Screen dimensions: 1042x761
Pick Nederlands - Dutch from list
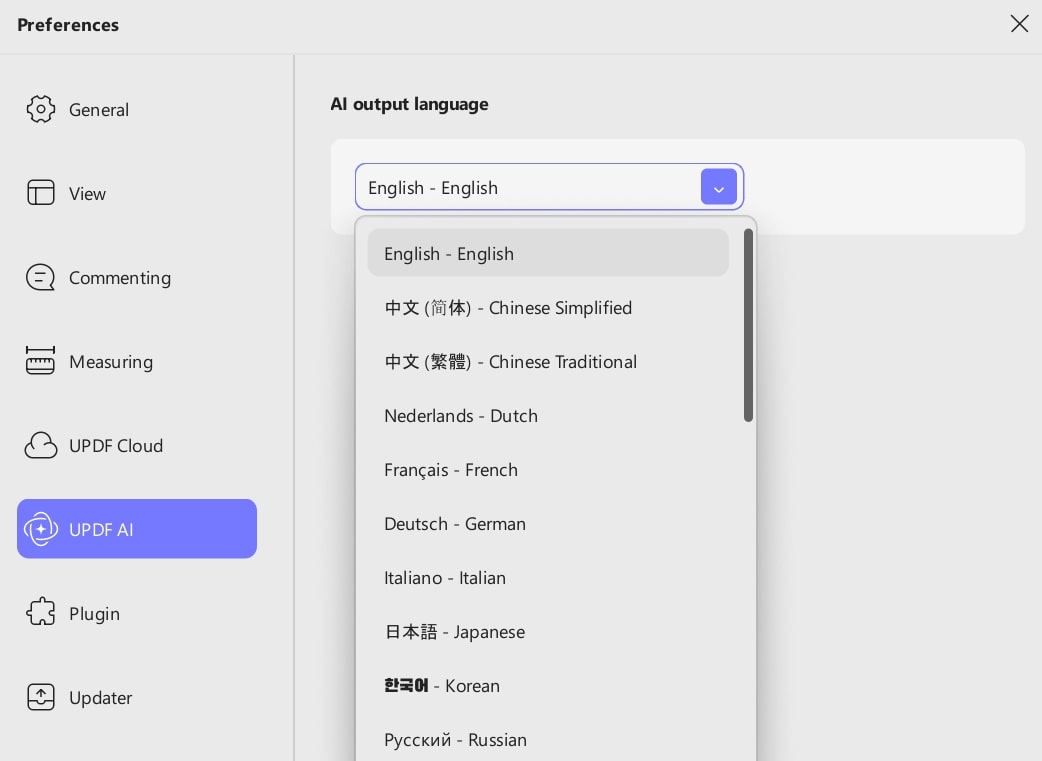[x=548, y=415]
